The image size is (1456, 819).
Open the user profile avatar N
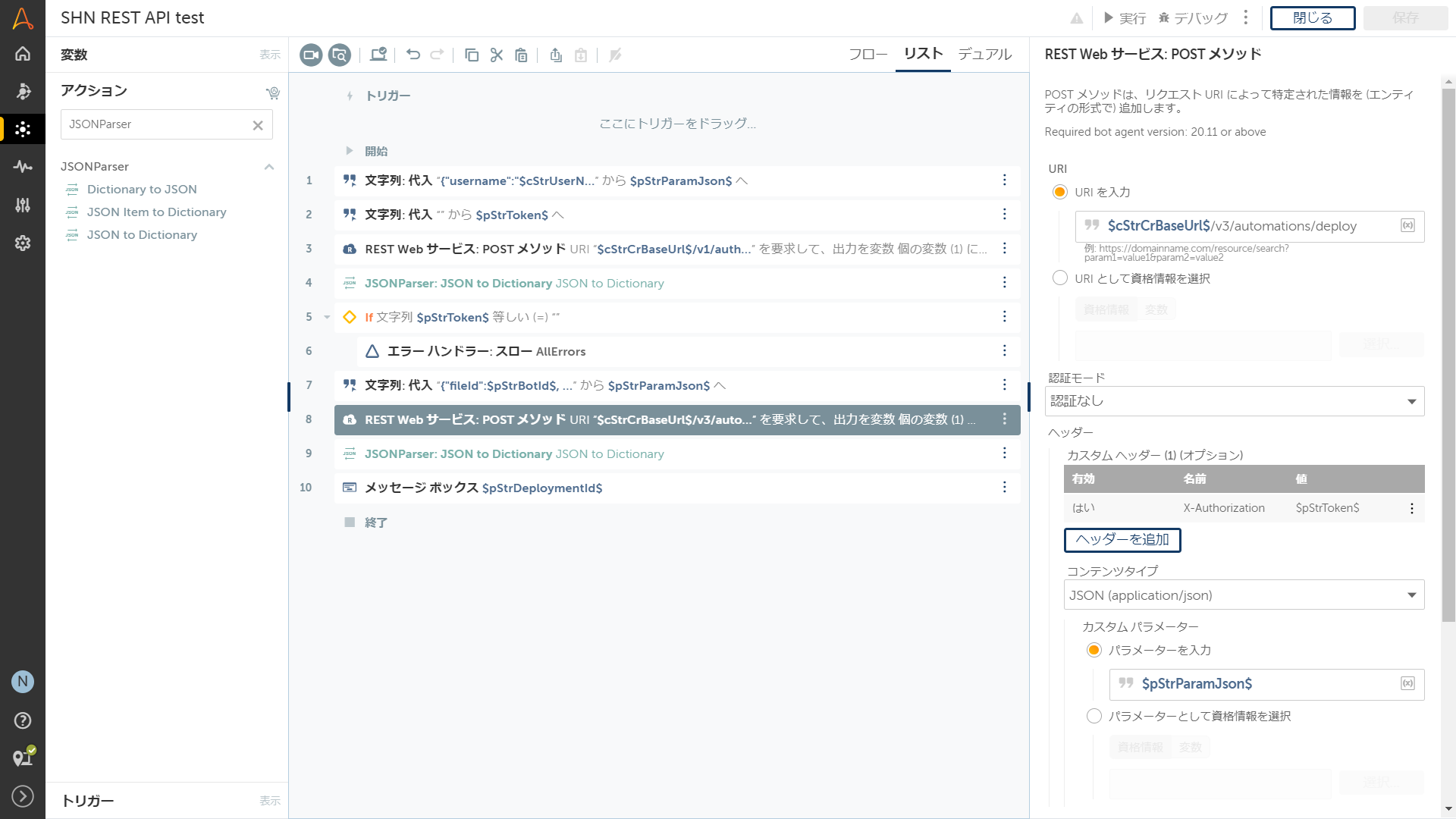tap(23, 682)
